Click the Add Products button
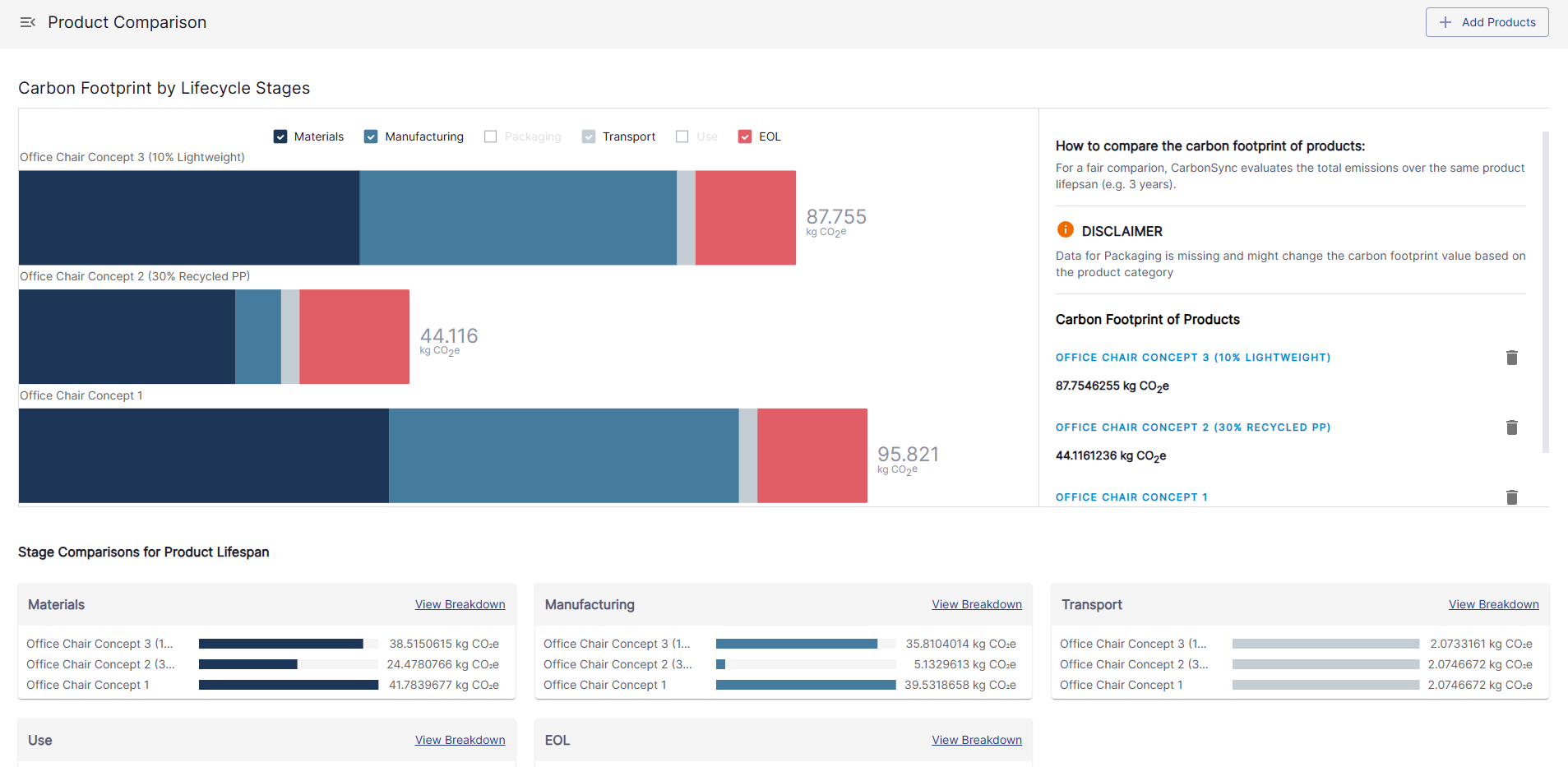The width and height of the screenshot is (1568, 767). point(1487,22)
